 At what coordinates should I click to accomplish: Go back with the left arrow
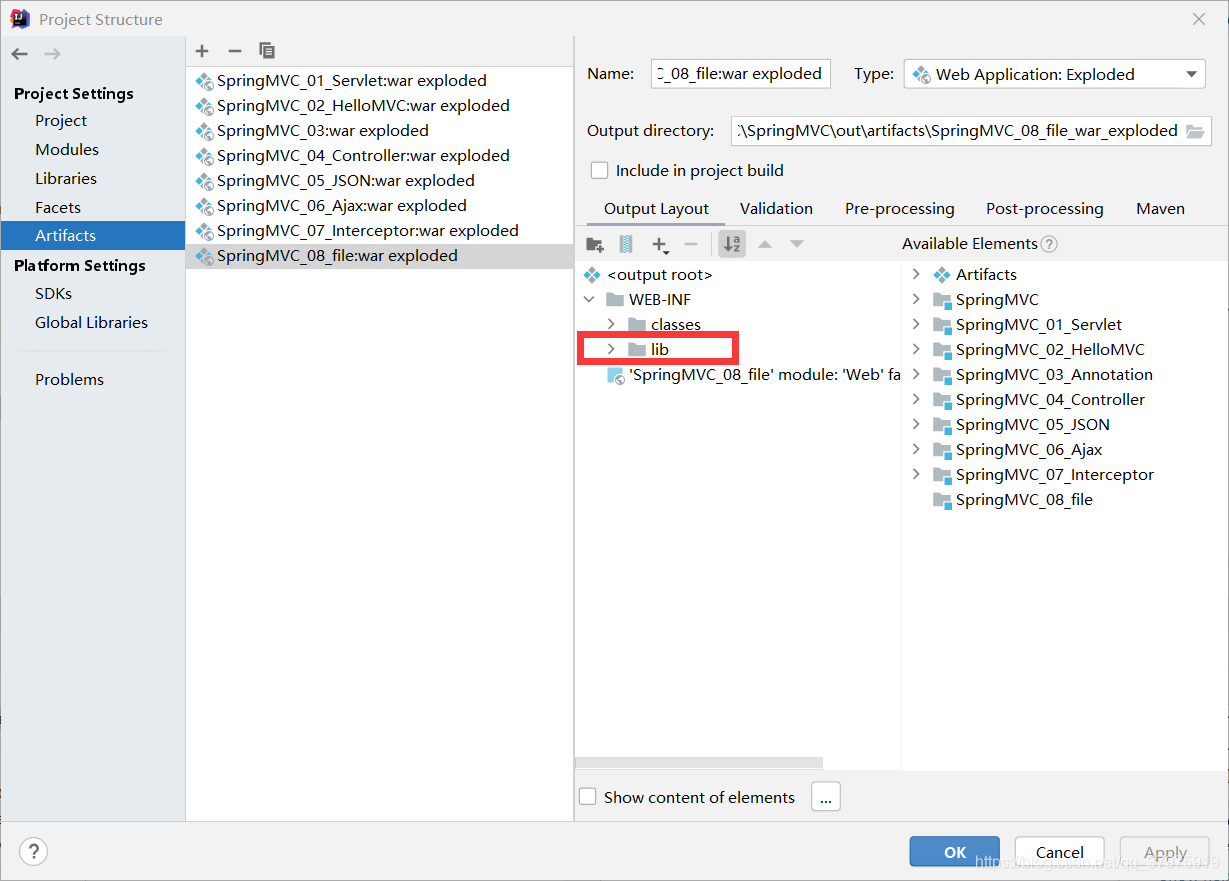click(x=20, y=54)
